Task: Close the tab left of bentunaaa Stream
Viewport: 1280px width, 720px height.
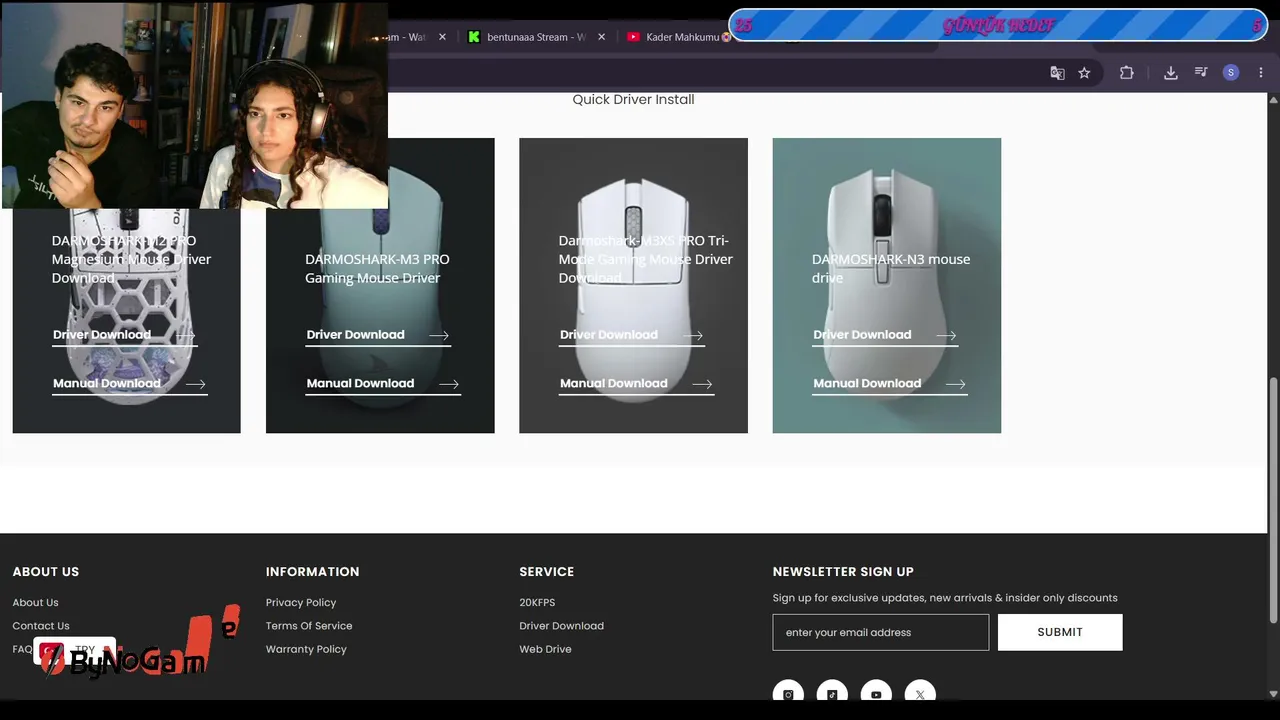Action: point(442,37)
